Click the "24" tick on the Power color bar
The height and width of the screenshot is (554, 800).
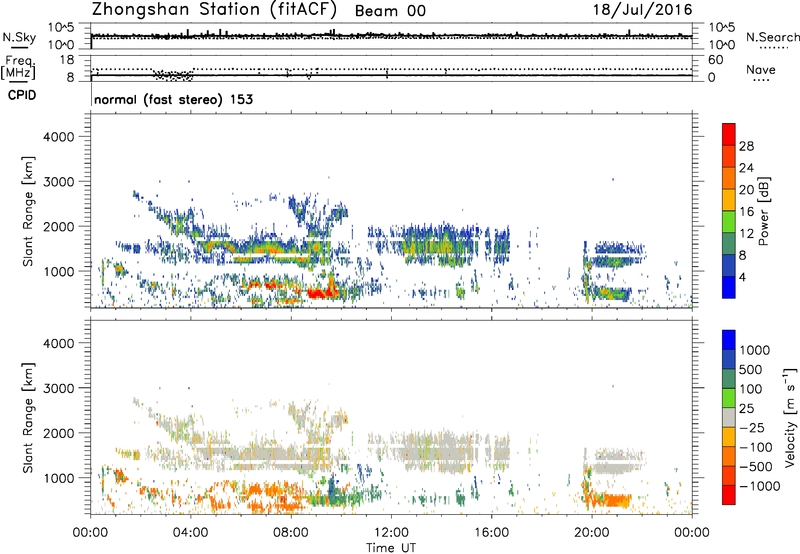point(746,168)
